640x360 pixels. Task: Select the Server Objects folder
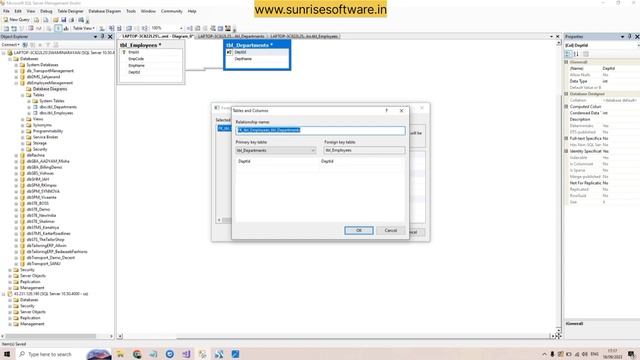click(x=33, y=276)
